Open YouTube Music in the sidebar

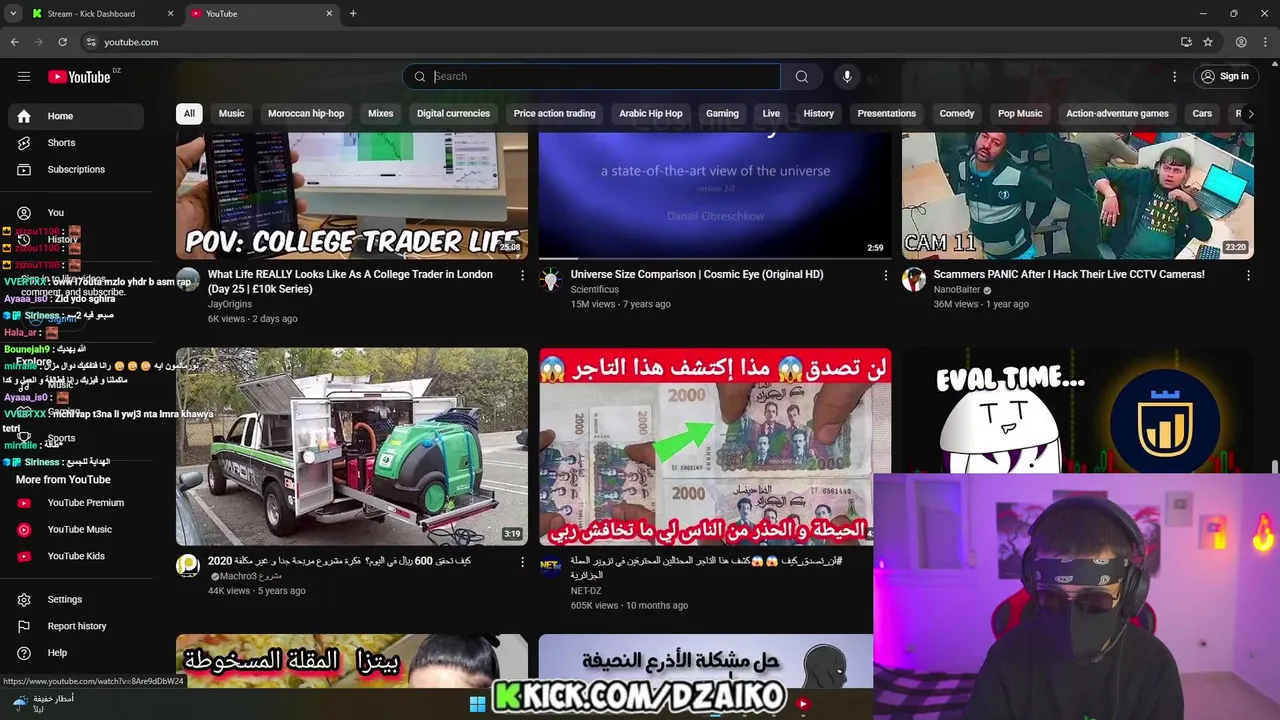click(x=76, y=529)
